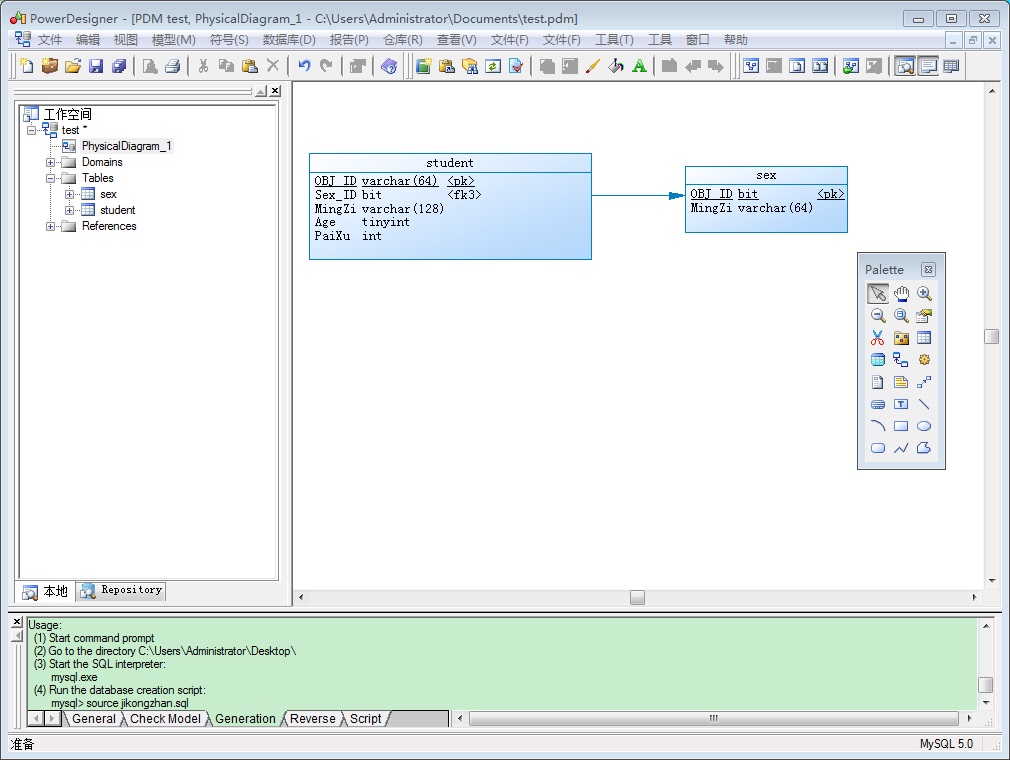Select the Rounded Rectangle tool in Palette
Image resolution: width=1010 pixels, height=760 pixels.
(x=878, y=448)
